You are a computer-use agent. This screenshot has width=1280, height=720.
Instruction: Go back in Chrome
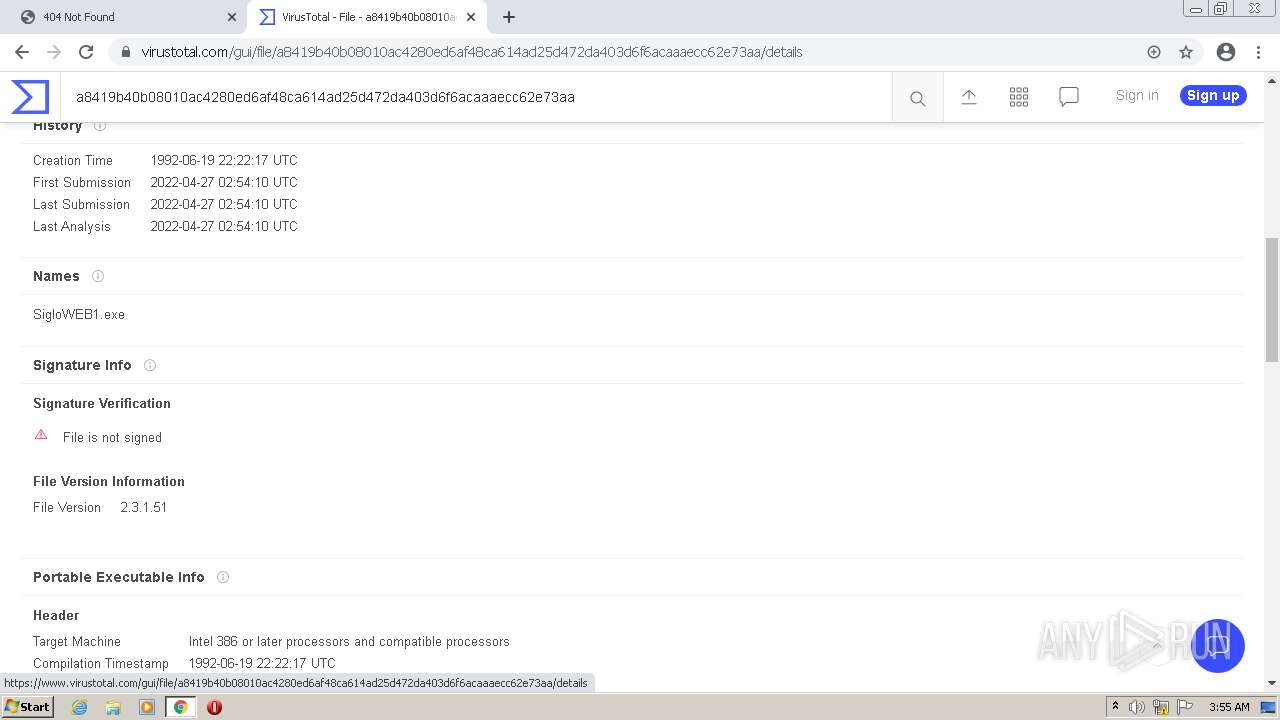[22, 52]
